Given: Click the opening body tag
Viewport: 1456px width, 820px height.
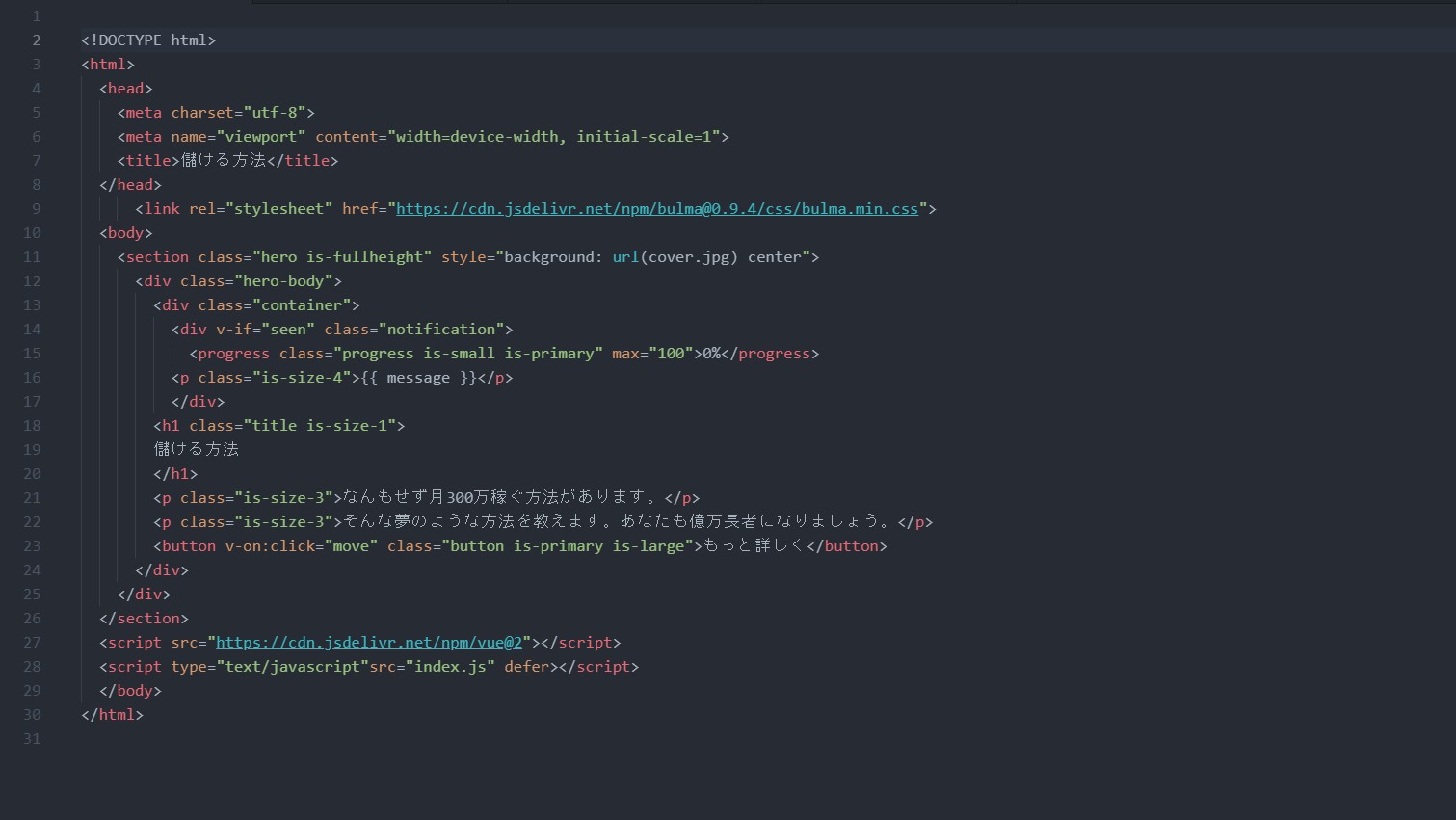Looking at the screenshot, I should [x=126, y=233].
